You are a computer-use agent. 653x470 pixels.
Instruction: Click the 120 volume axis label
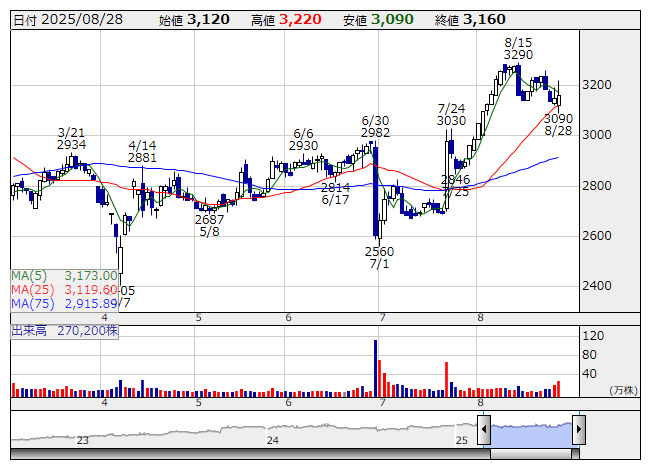pyautogui.click(x=593, y=336)
